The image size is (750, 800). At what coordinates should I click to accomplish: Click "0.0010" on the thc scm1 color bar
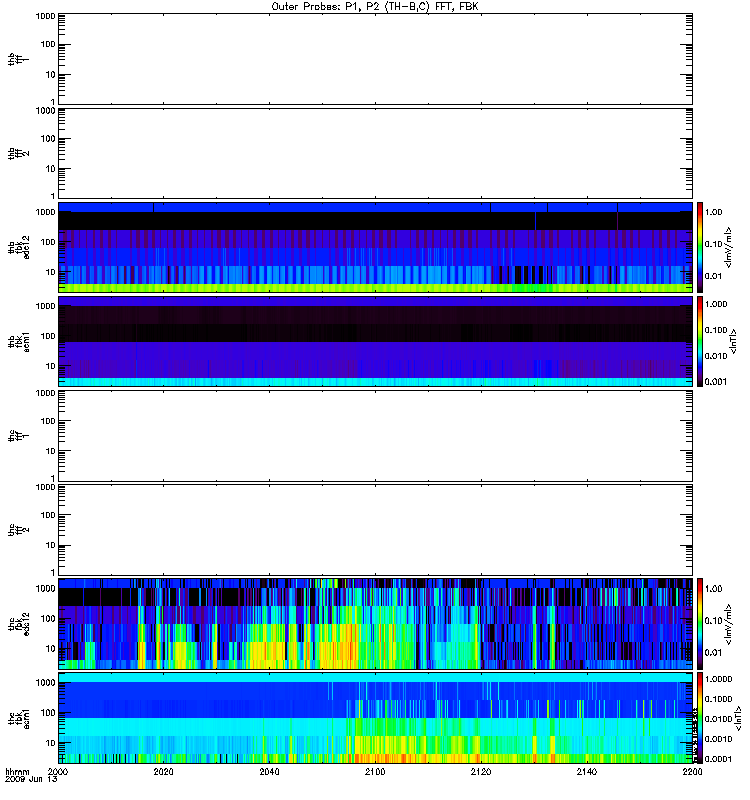click(718, 739)
